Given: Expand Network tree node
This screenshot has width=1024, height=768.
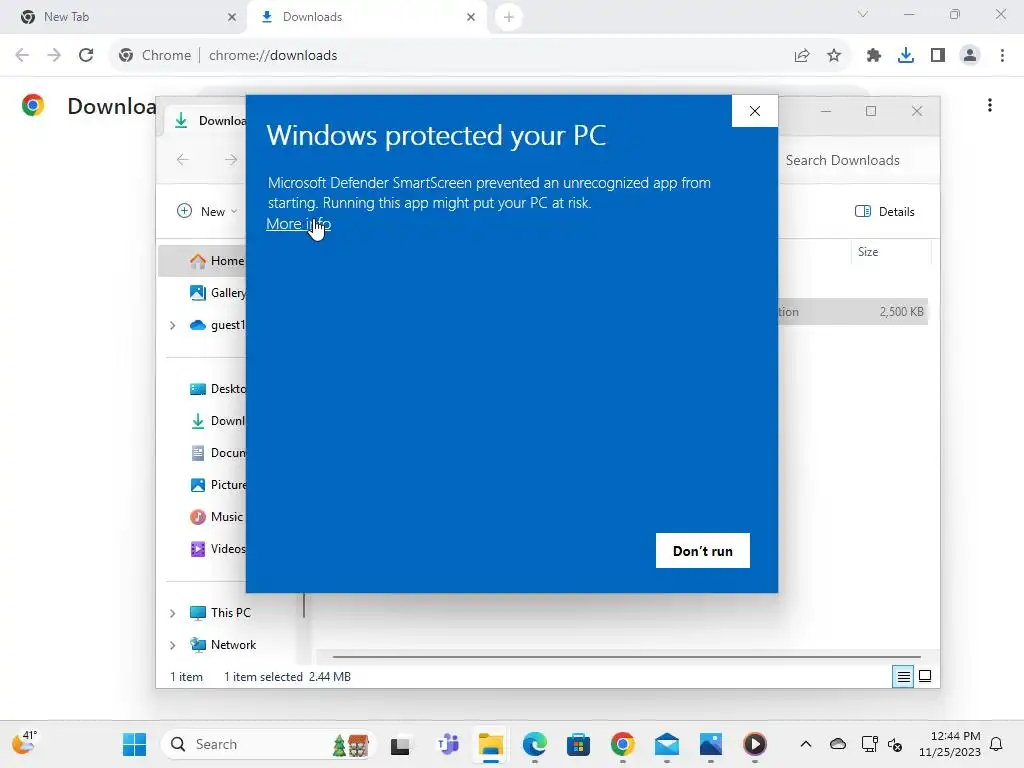Looking at the screenshot, I should (172, 645).
